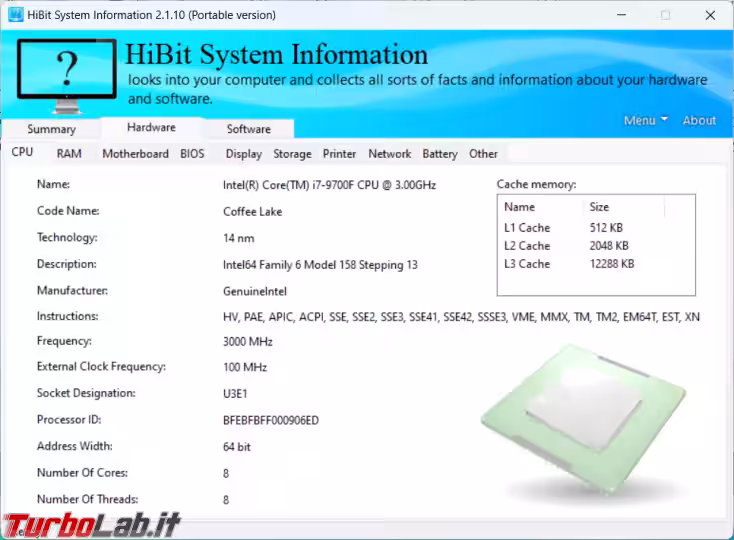
Task: Open the About link
Action: click(699, 120)
